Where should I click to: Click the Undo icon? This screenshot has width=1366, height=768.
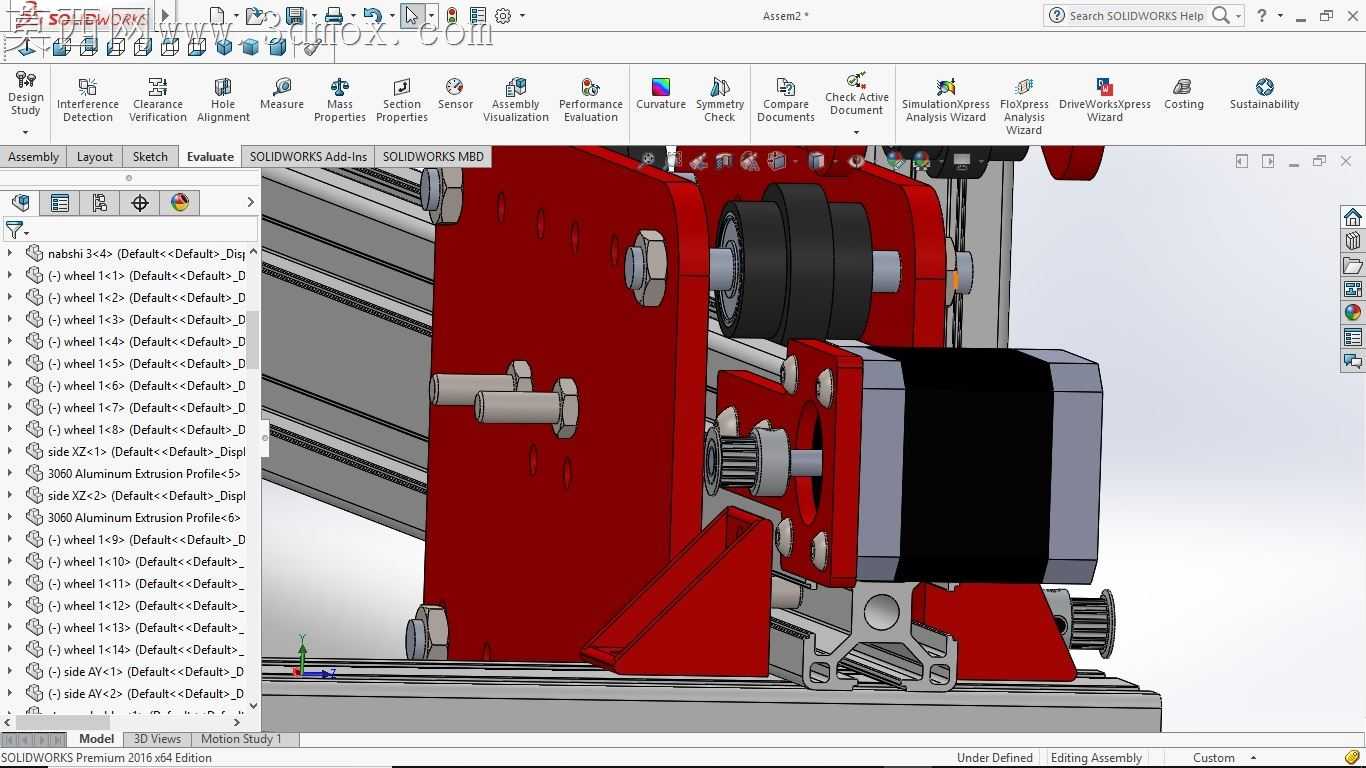373,16
